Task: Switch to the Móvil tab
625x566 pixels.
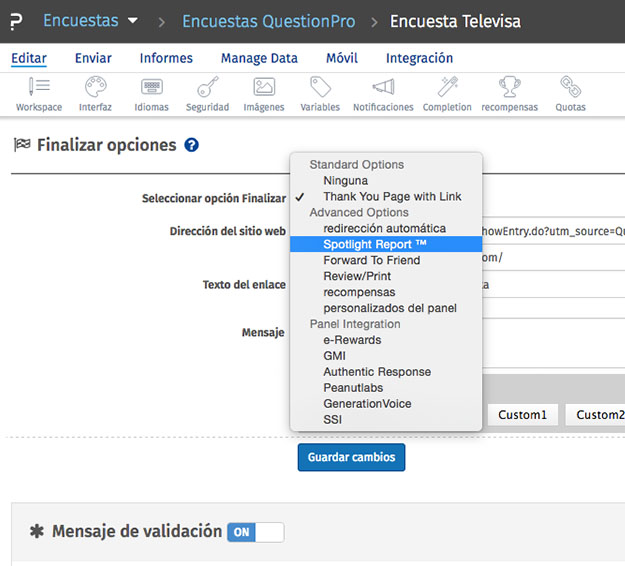Action: pyautogui.click(x=342, y=58)
